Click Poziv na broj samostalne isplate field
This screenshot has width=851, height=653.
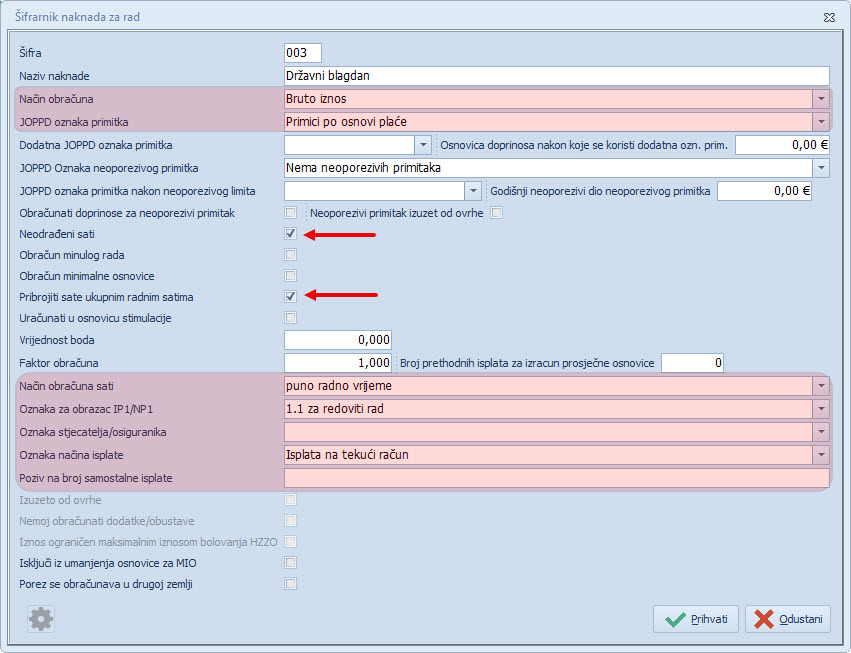pos(556,478)
